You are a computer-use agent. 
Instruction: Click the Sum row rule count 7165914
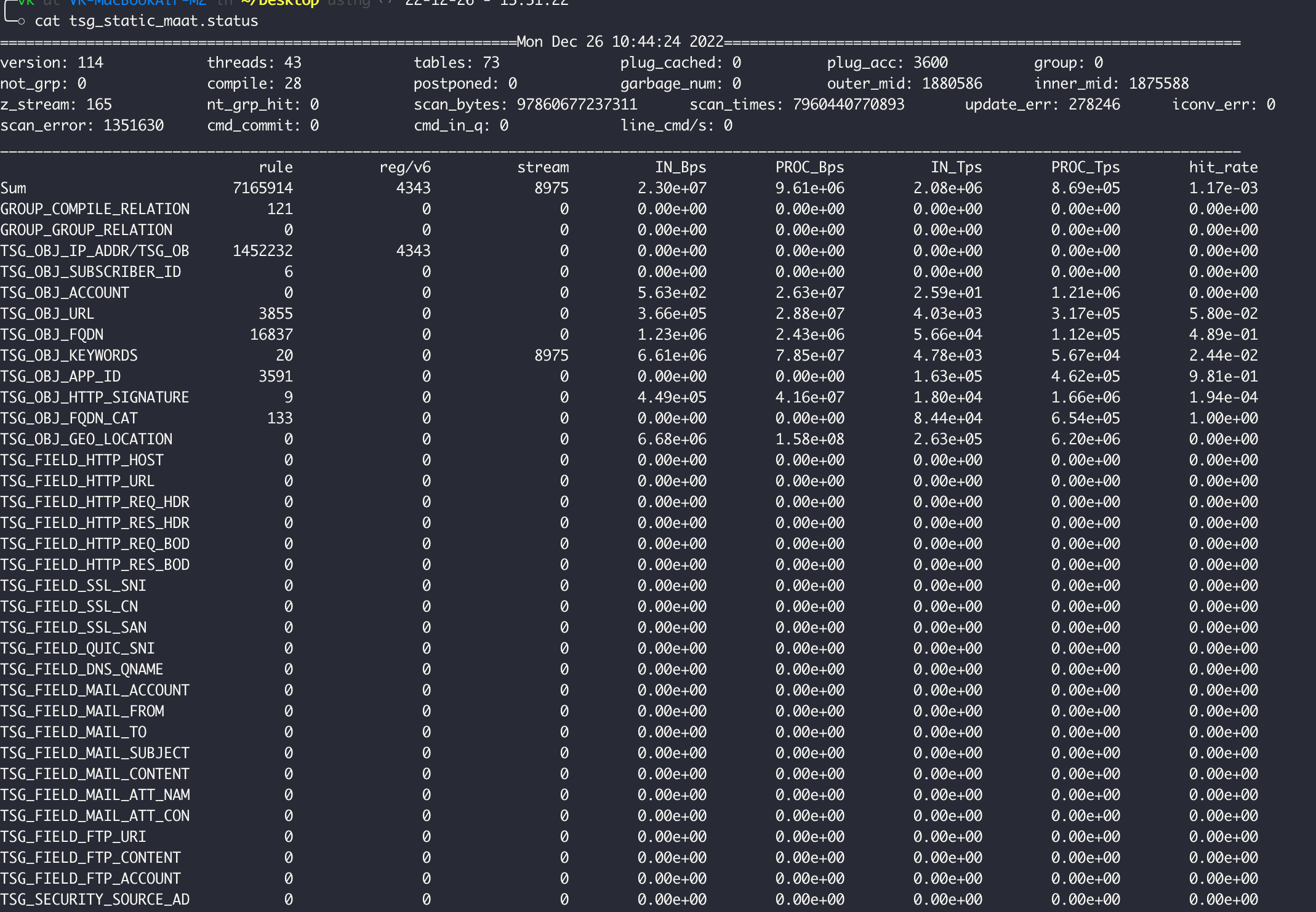(263, 188)
